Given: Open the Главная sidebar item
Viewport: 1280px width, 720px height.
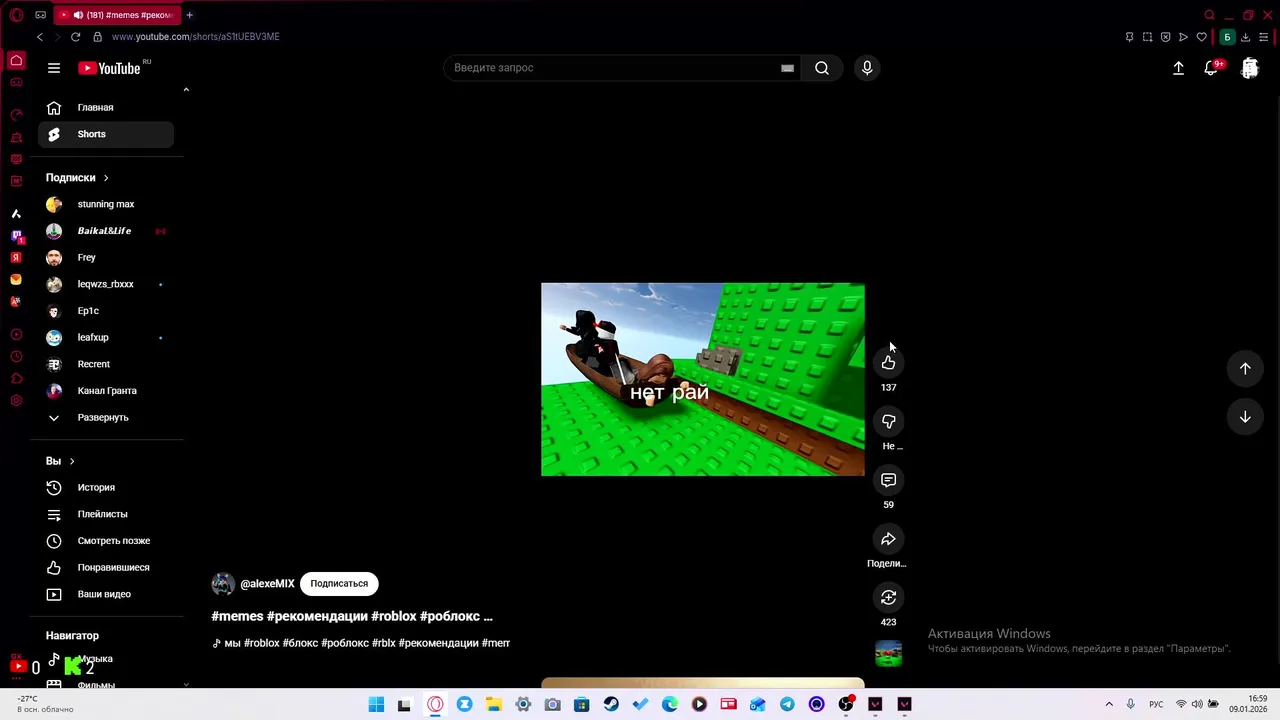Looking at the screenshot, I should point(106,107).
